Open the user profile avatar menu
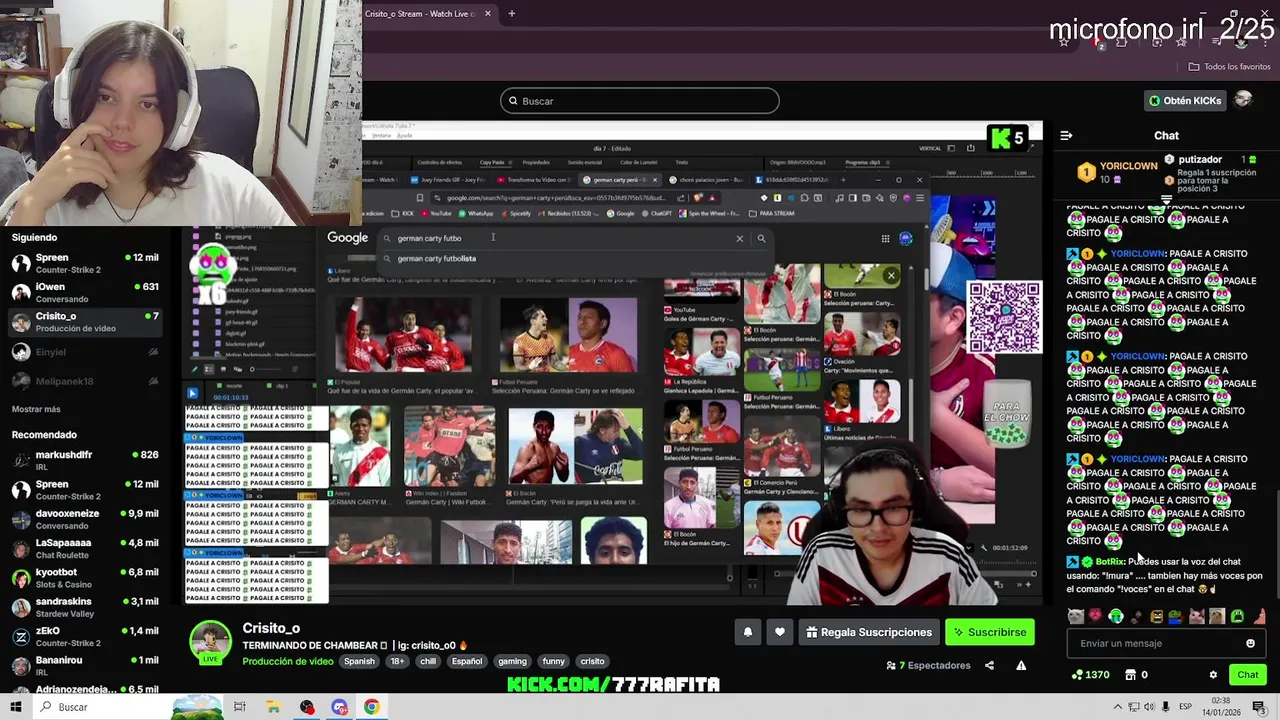1280x720 pixels. tap(1244, 100)
